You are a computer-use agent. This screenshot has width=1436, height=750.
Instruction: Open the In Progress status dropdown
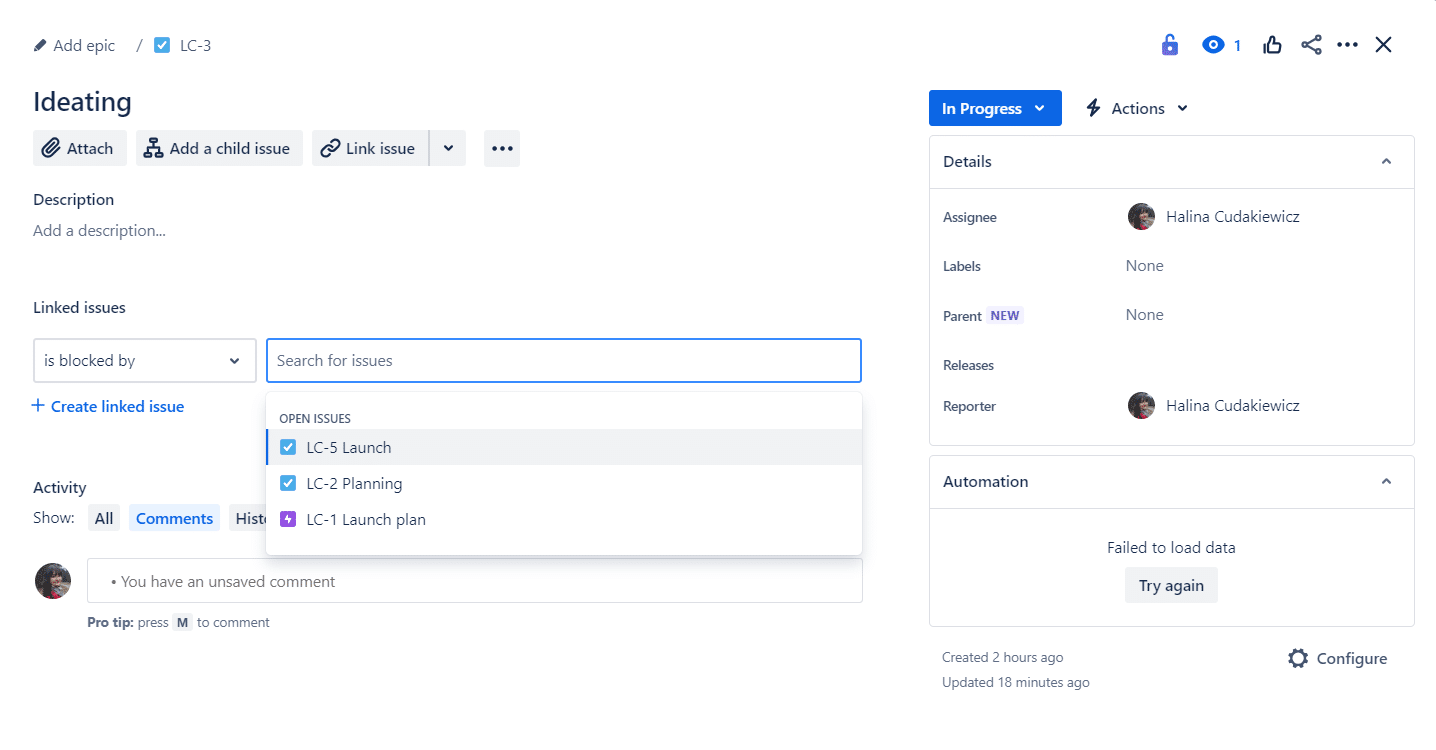pyautogui.click(x=994, y=108)
